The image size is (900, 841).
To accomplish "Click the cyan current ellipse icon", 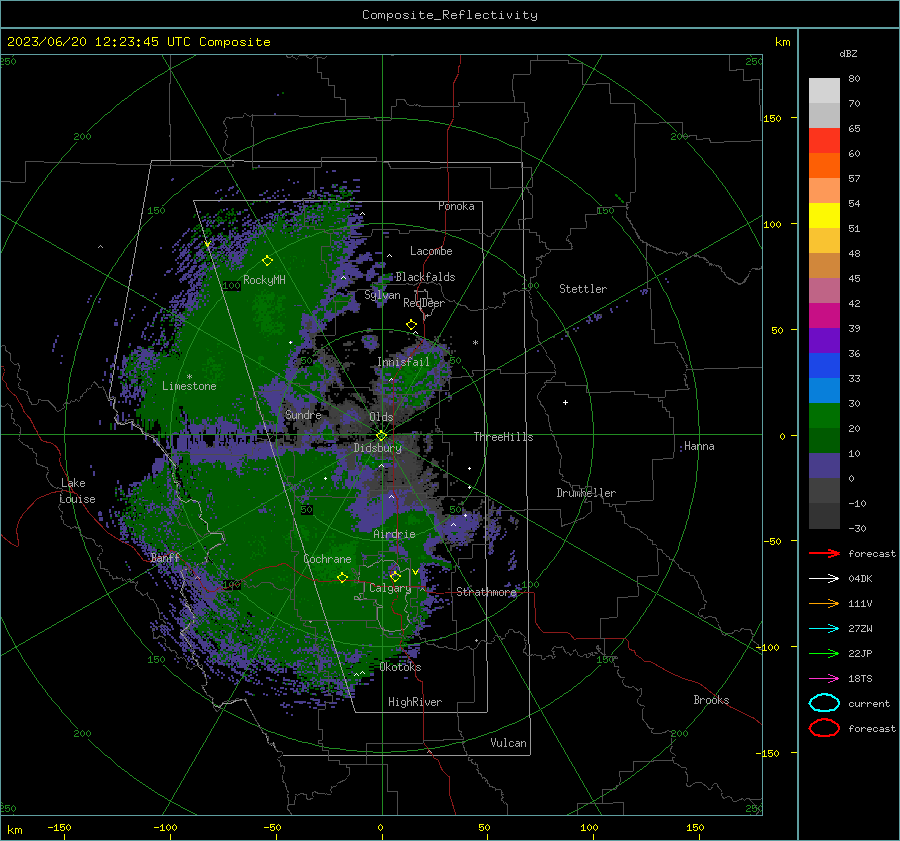I will coord(824,703).
